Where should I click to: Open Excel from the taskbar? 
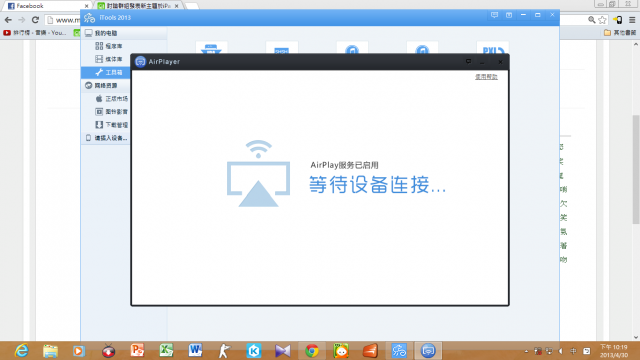(x=166, y=351)
